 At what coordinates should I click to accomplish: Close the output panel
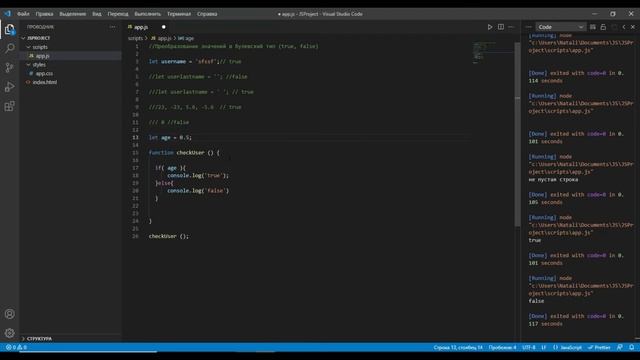[633, 27]
